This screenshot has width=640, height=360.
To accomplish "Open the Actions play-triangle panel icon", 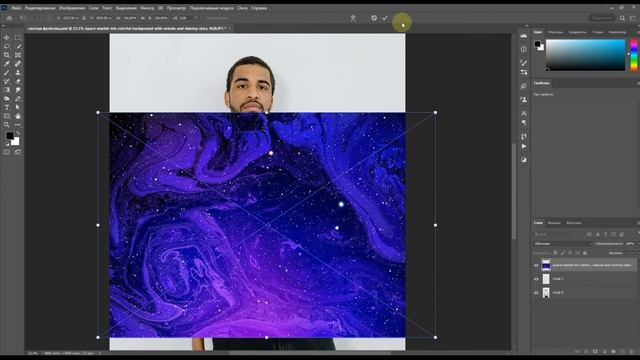I will pyautogui.click(x=524, y=146).
